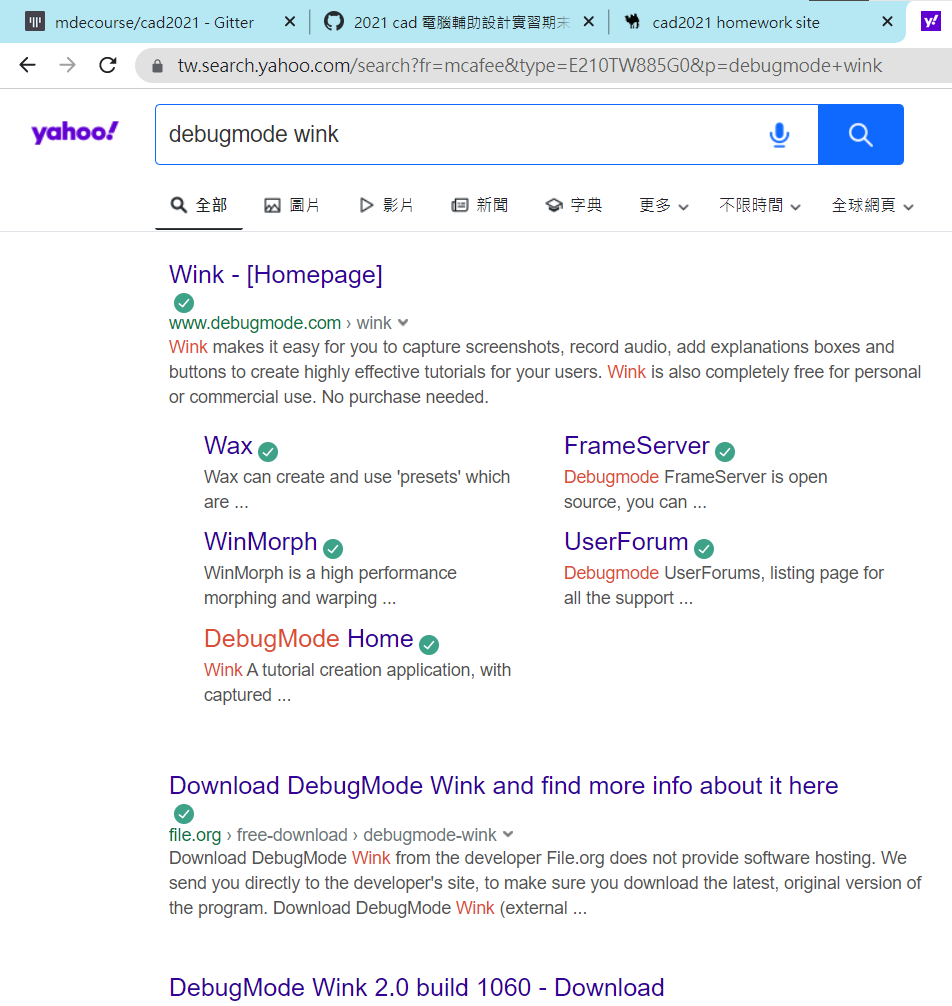Click the browser back arrow
The width and height of the screenshot is (952, 1006).
(28, 65)
